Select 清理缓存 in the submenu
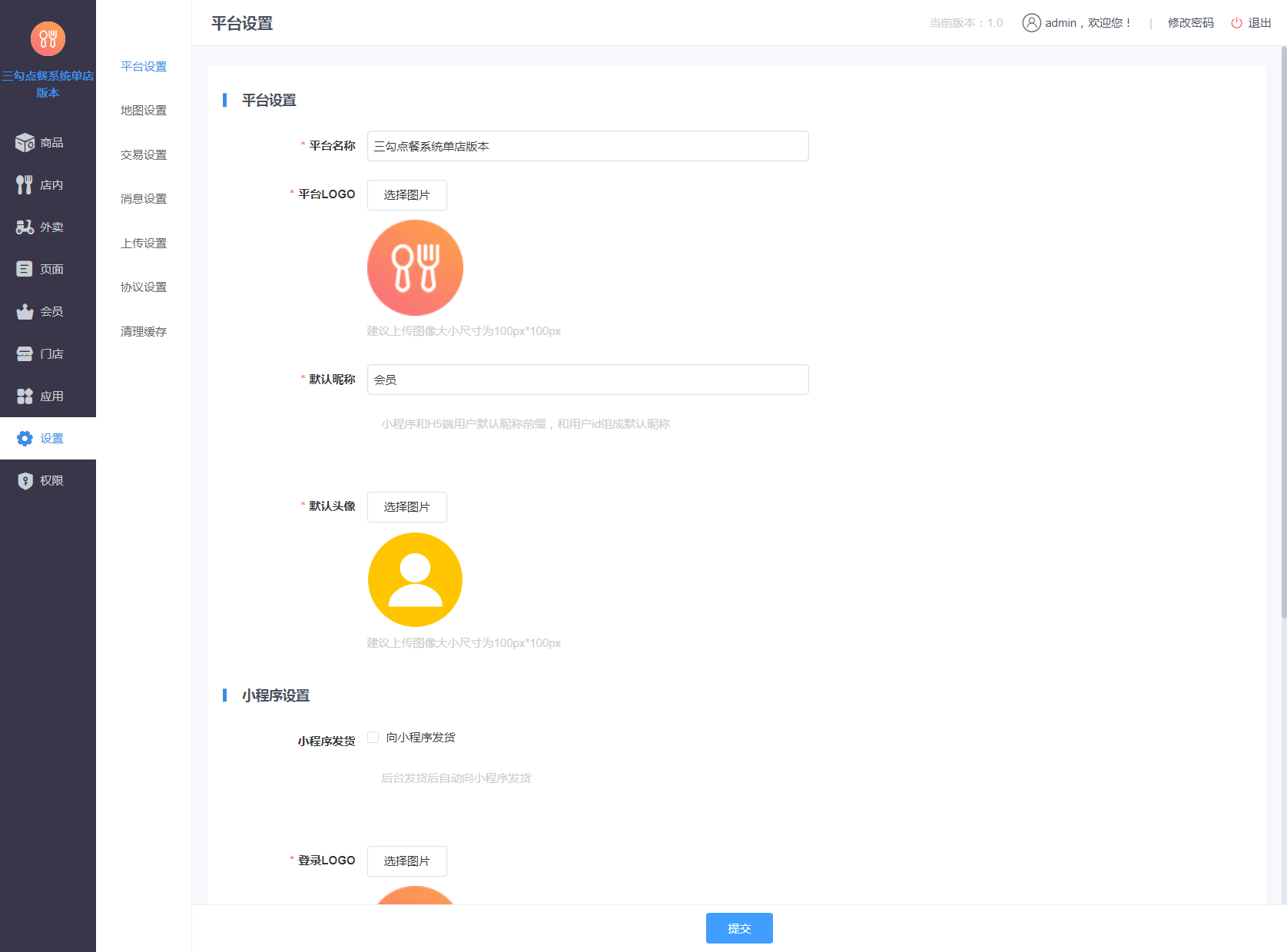 144,332
